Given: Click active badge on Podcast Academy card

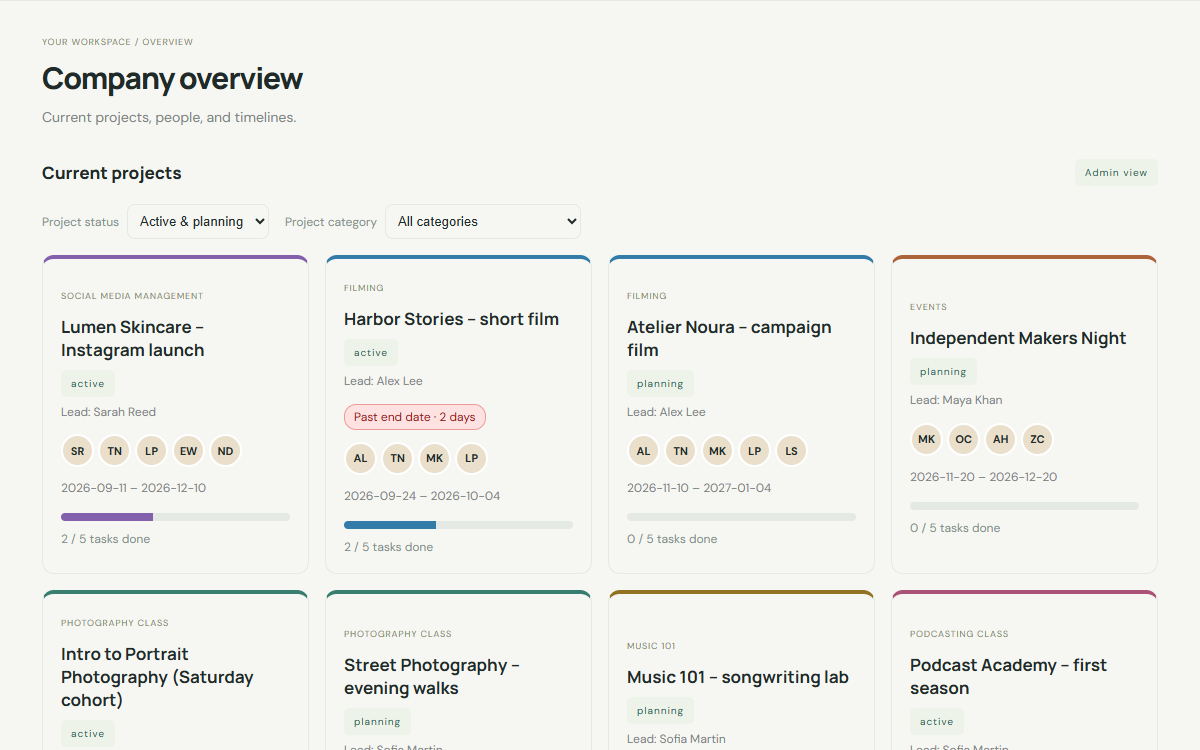Looking at the screenshot, I should 937,722.
